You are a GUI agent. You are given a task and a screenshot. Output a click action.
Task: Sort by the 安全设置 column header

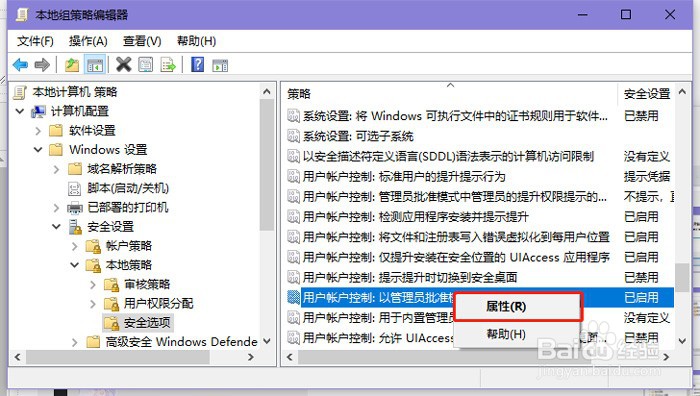point(646,94)
